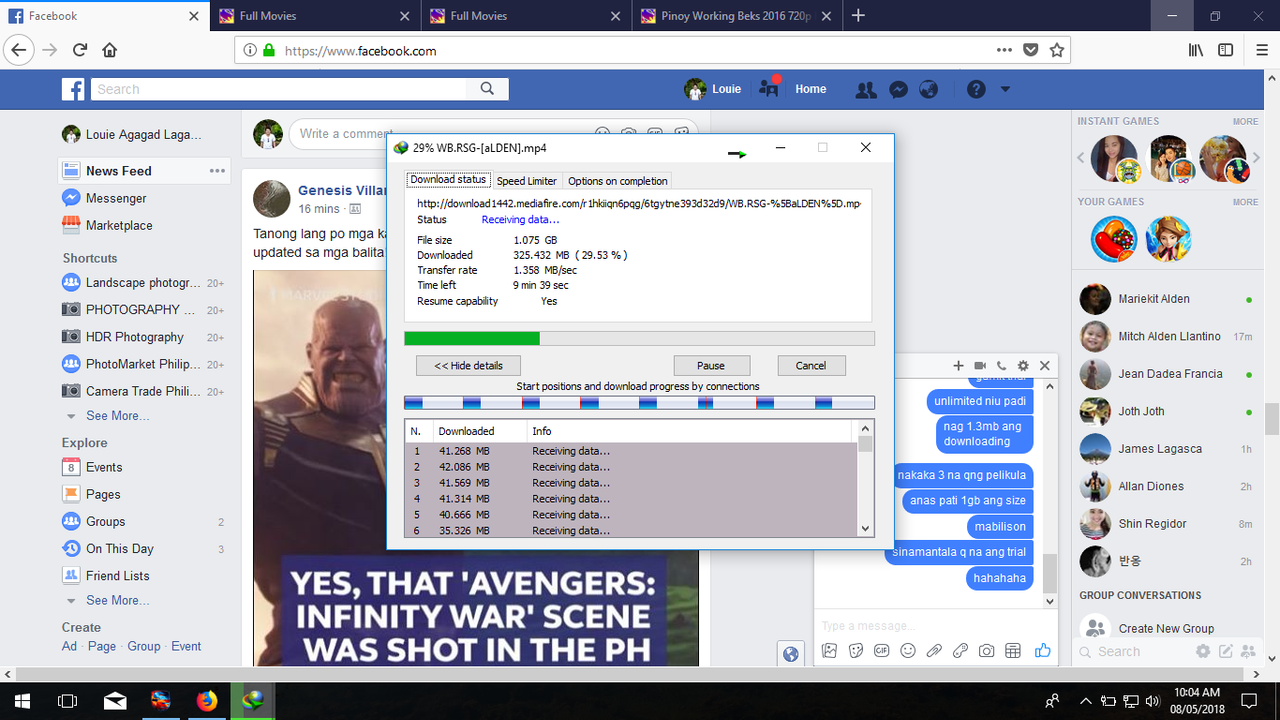Expand See More under Shortcuts
Screen dimensions: 1280x720
(117, 416)
